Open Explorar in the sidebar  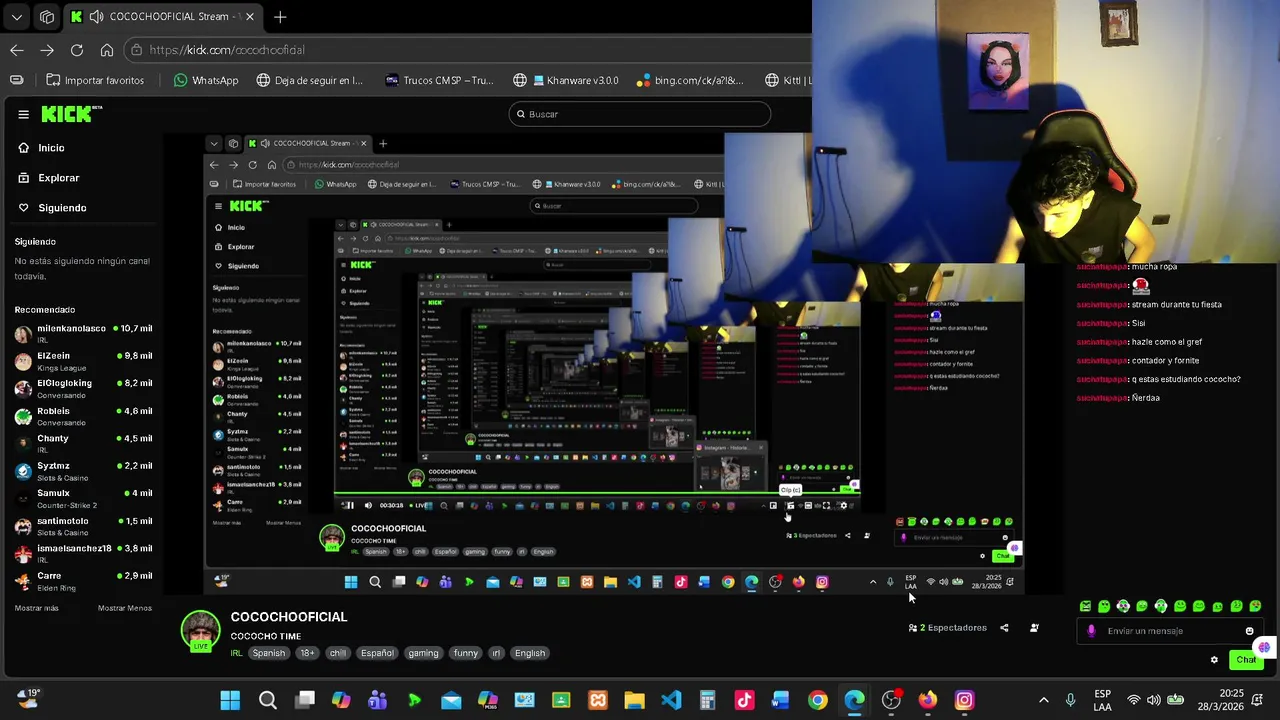coord(58,178)
